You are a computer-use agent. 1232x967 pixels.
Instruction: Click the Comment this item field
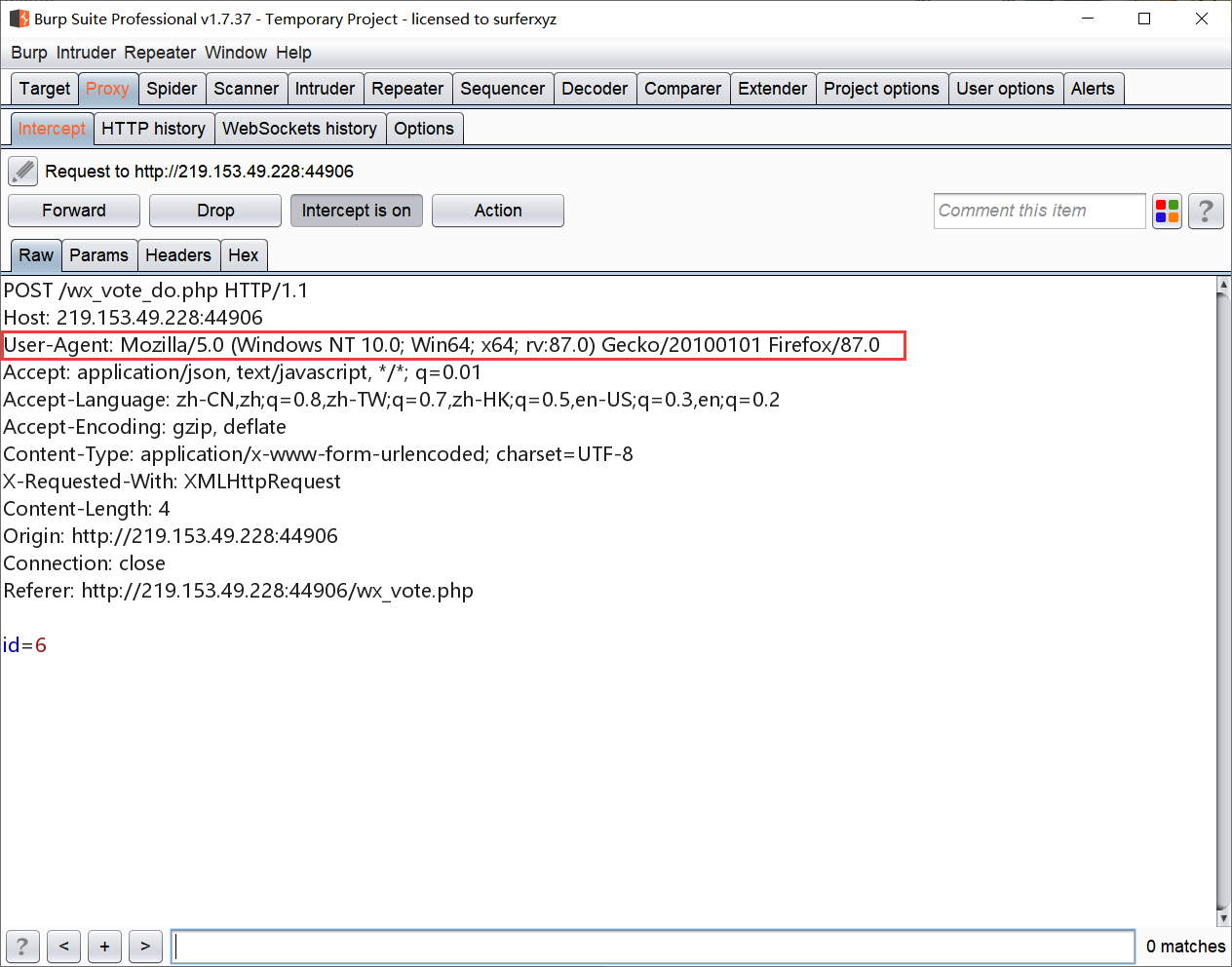point(1040,211)
